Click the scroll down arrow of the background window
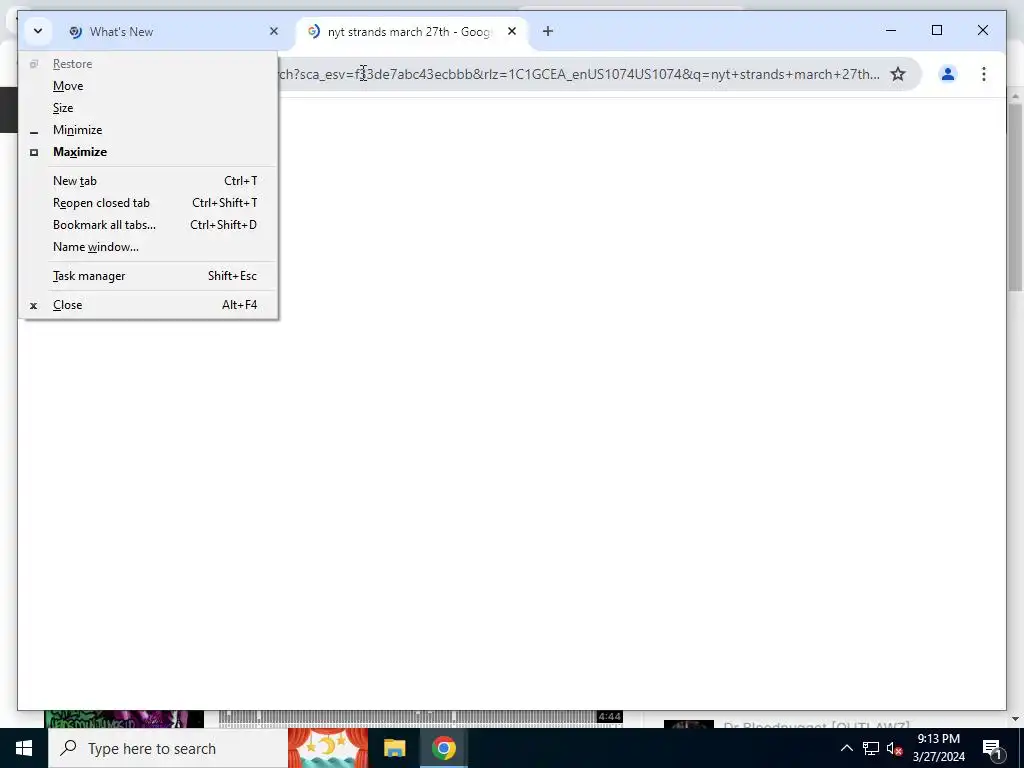This screenshot has height=768, width=1024. pos(1015,719)
